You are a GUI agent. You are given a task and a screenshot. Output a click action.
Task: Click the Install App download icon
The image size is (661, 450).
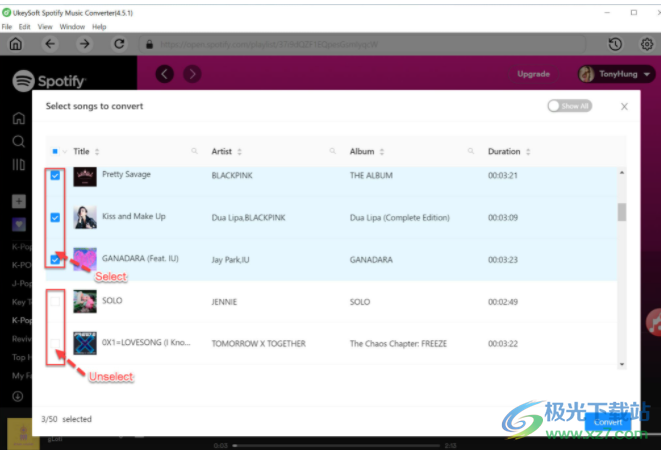(x=18, y=396)
